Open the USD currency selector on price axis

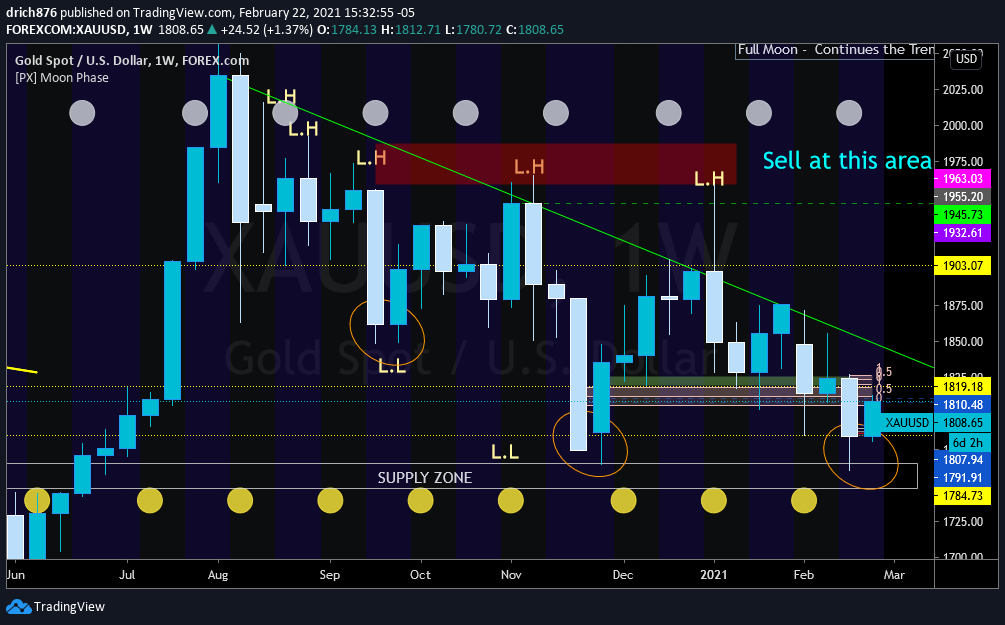coord(966,59)
